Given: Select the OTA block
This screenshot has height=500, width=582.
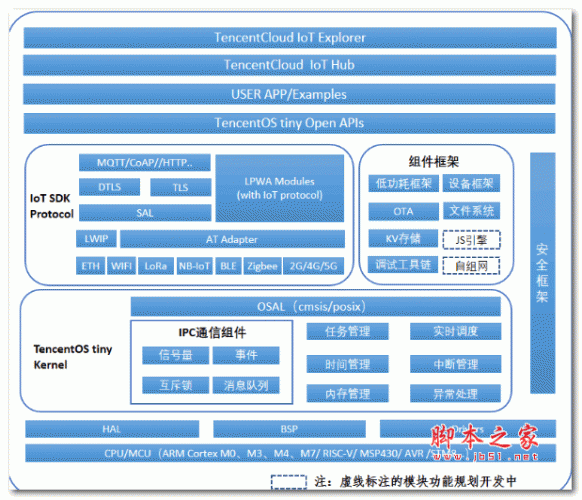Looking at the screenshot, I should (403, 211).
